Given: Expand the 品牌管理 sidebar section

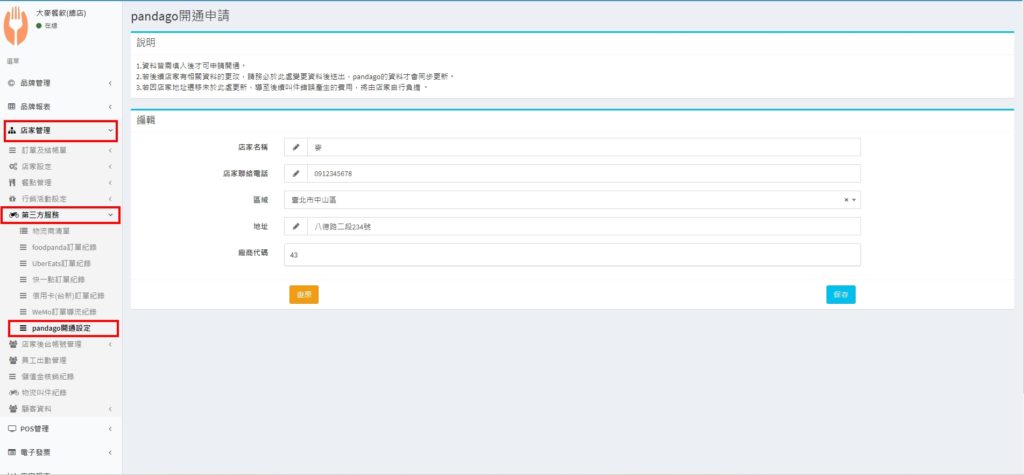Looking at the screenshot, I should pos(60,83).
